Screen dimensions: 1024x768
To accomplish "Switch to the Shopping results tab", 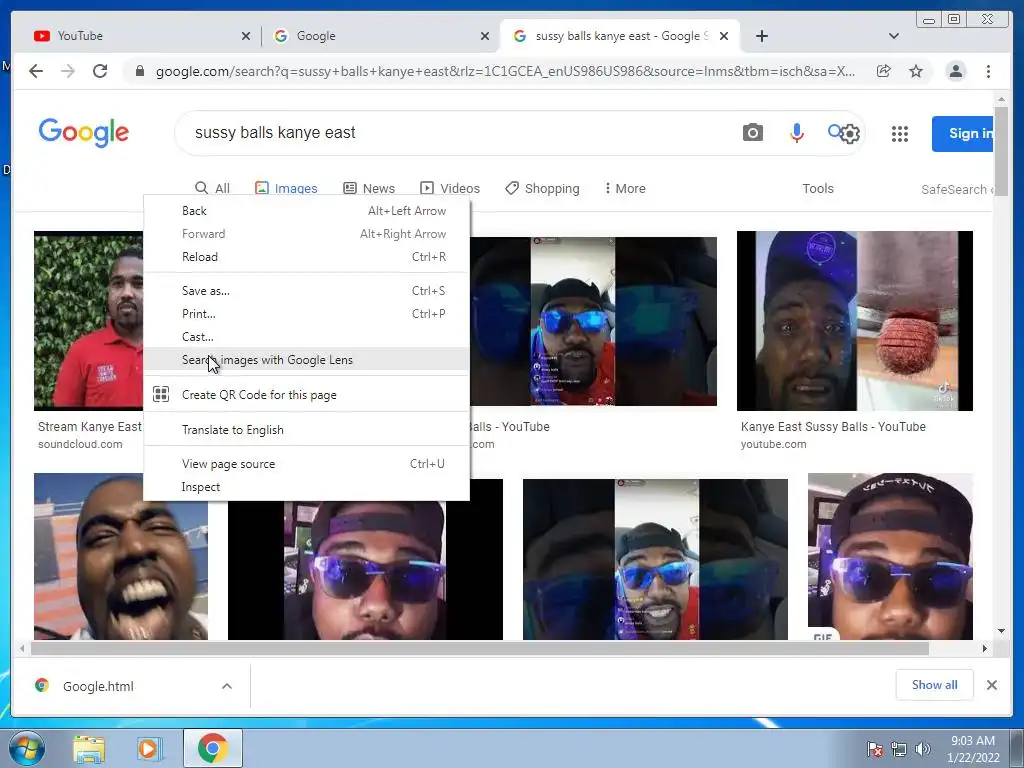I will pos(542,188).
